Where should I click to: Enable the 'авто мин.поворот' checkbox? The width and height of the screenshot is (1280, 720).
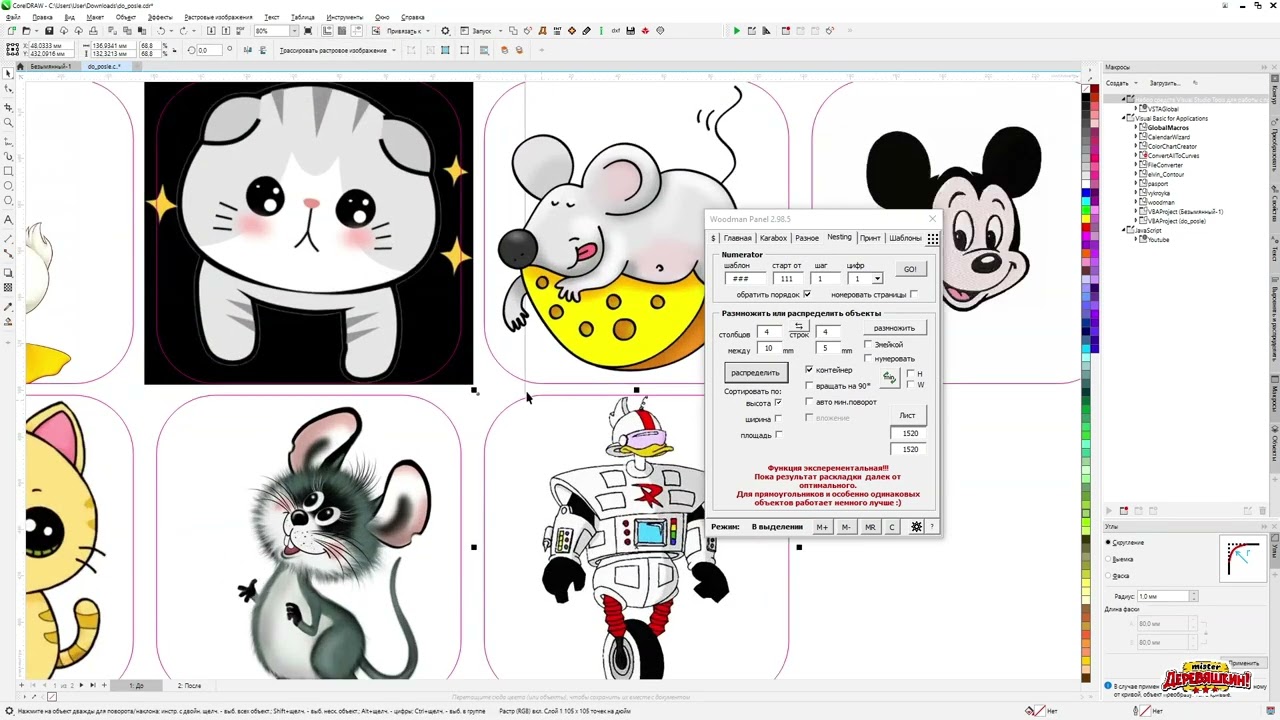pos(809,402)
